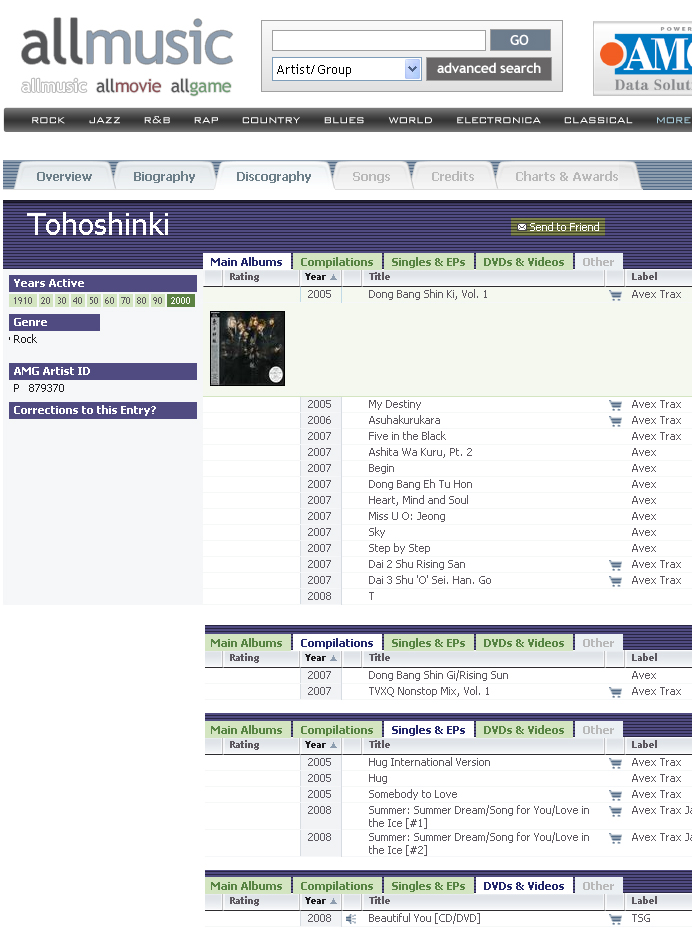
Task: Open the Overview tab
Action: [x=64, y=177]
